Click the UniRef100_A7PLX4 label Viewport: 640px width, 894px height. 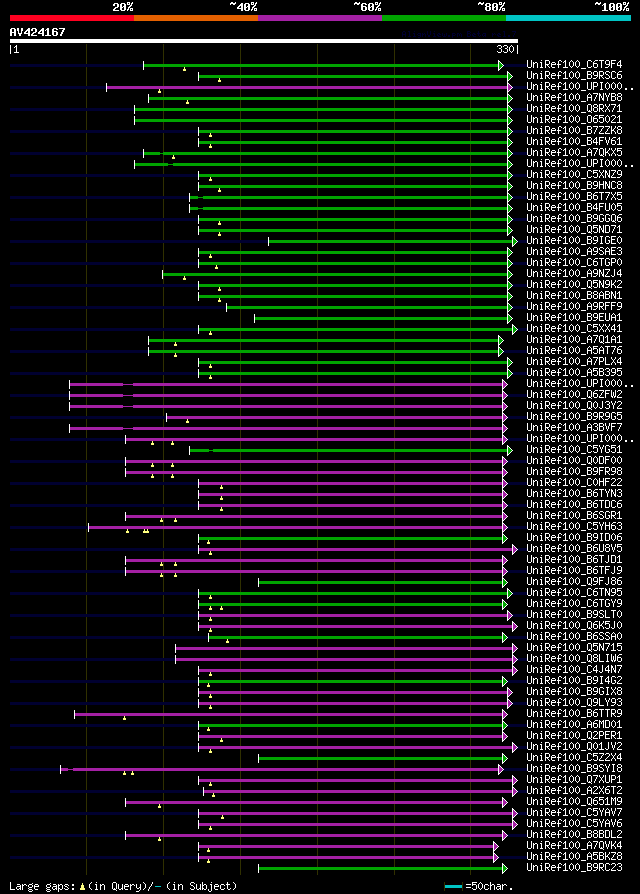(574, 361)
